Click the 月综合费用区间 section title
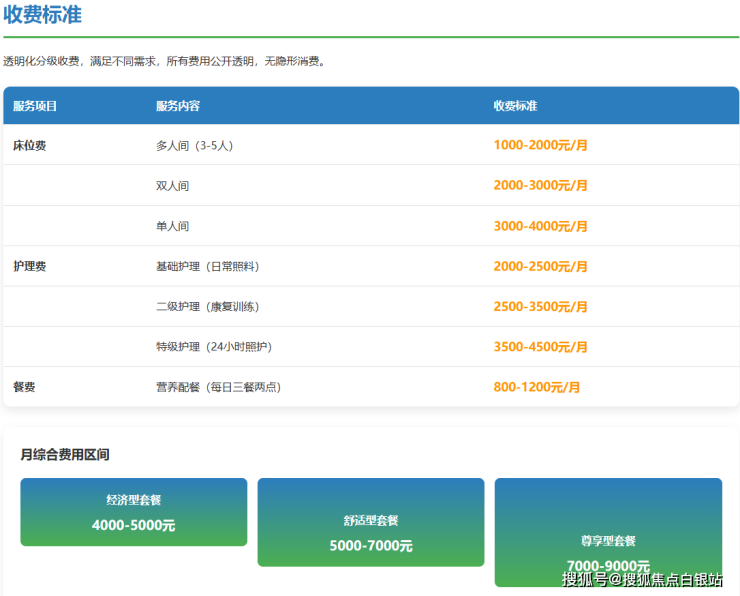Image resolution: width=740 pixels, height=596 pixels. tap(65, 455)
